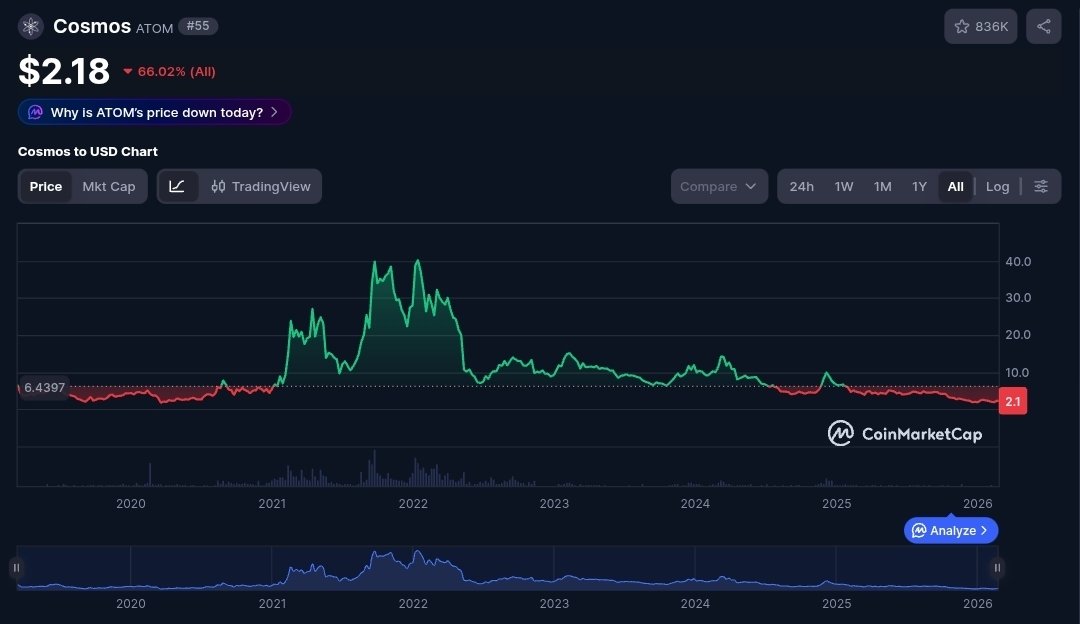Image resolution: width=1080 pixels, height=624 pixels.
Task: Select the All time range
Action: (x=955, y=187)
